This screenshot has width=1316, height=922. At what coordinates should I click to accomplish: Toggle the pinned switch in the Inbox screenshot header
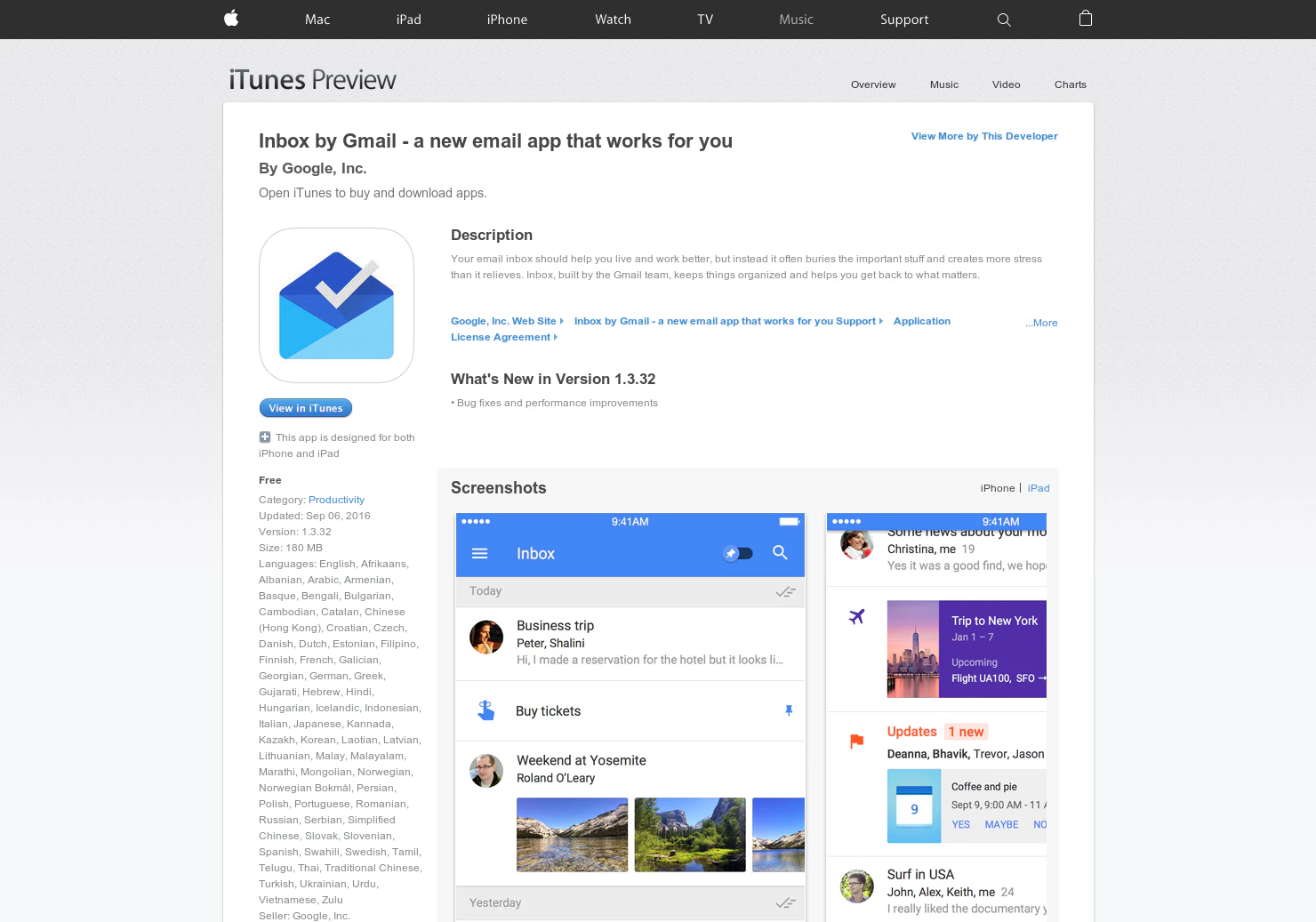[738, 553]
